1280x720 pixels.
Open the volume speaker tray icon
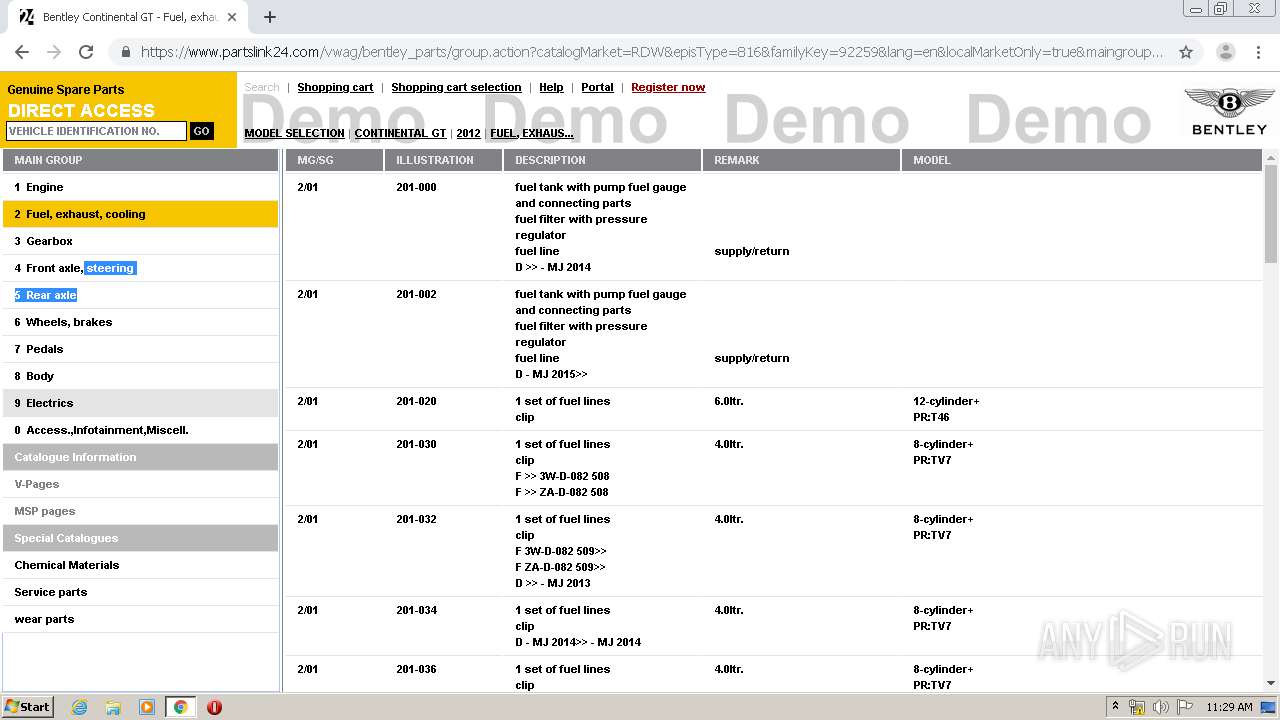1161,707
